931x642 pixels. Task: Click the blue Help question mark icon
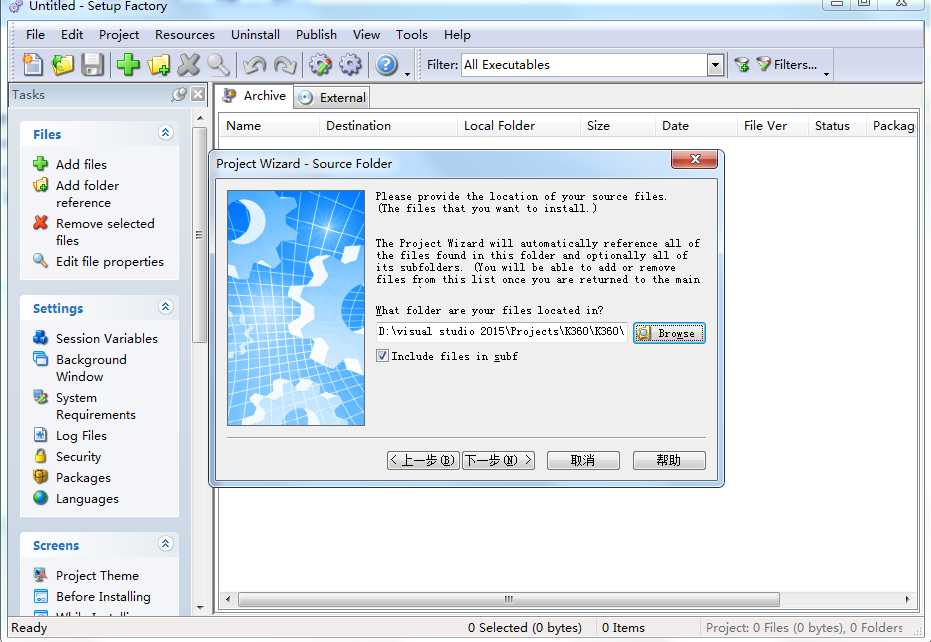coord(387,64)
